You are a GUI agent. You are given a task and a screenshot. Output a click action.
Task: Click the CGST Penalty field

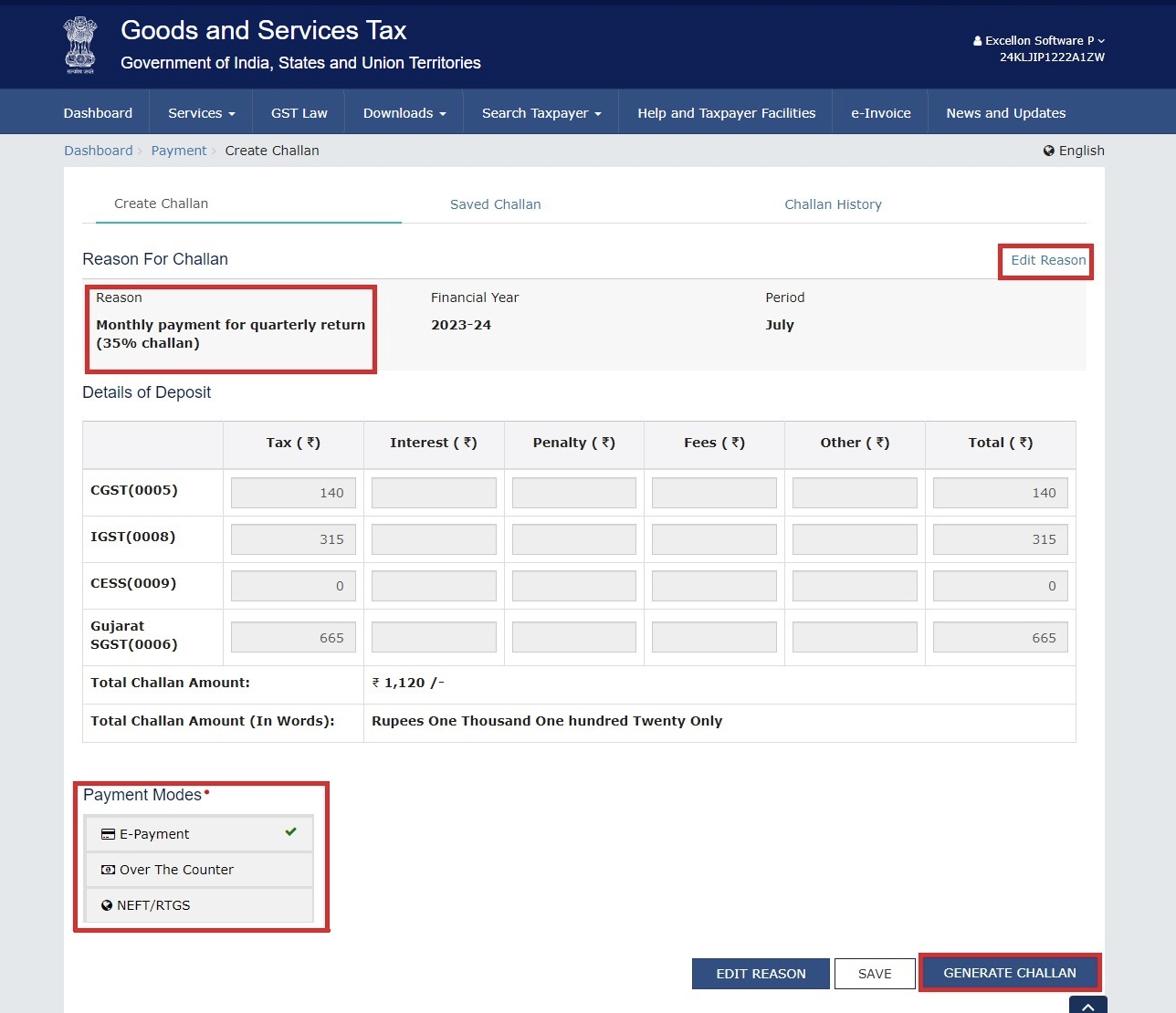point(574,493)
